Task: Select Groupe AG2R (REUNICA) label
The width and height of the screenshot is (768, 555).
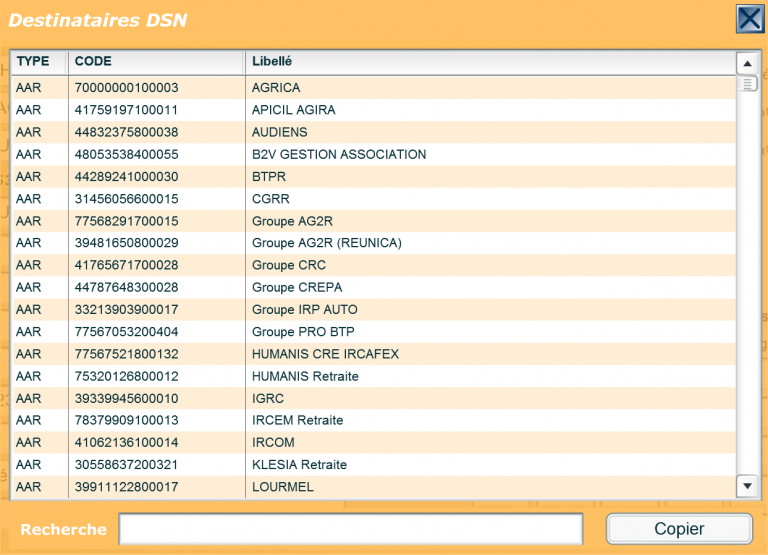Action: (327, 243)
